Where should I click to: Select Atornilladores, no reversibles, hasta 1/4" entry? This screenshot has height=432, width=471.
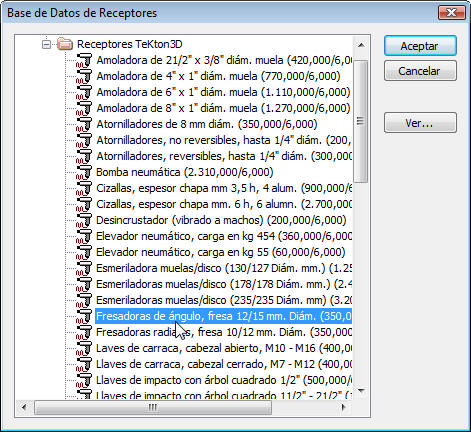pos(224,140)
